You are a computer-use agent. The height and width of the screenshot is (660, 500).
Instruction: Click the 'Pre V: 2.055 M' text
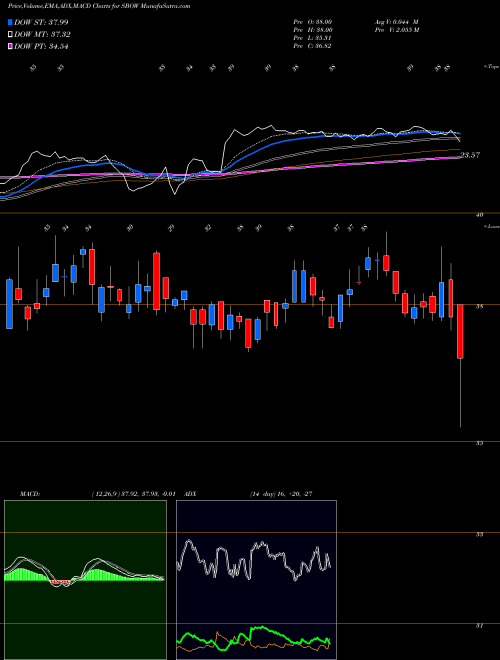(396, 30)
